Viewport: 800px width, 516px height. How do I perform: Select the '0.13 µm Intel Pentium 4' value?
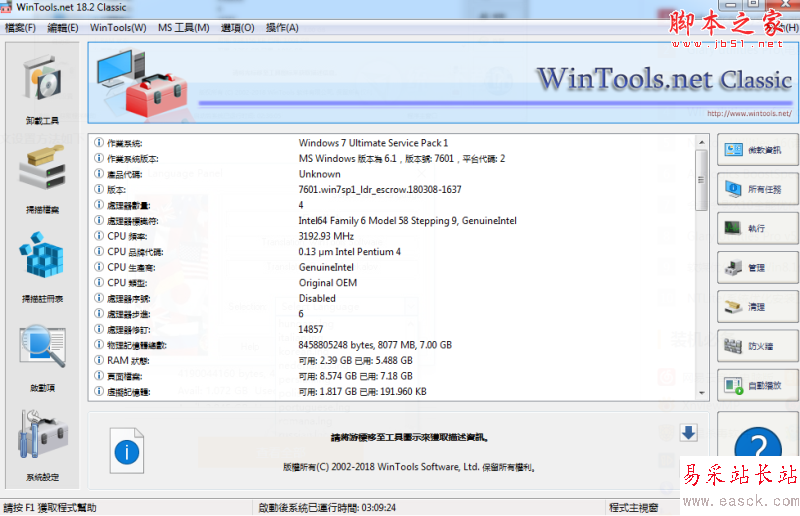pyautogui.click(x=349, y=252)
